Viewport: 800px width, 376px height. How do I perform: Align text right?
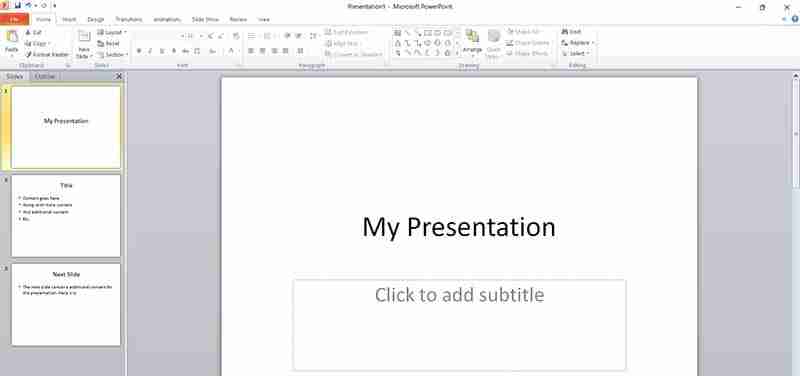(x=274, y=51)
